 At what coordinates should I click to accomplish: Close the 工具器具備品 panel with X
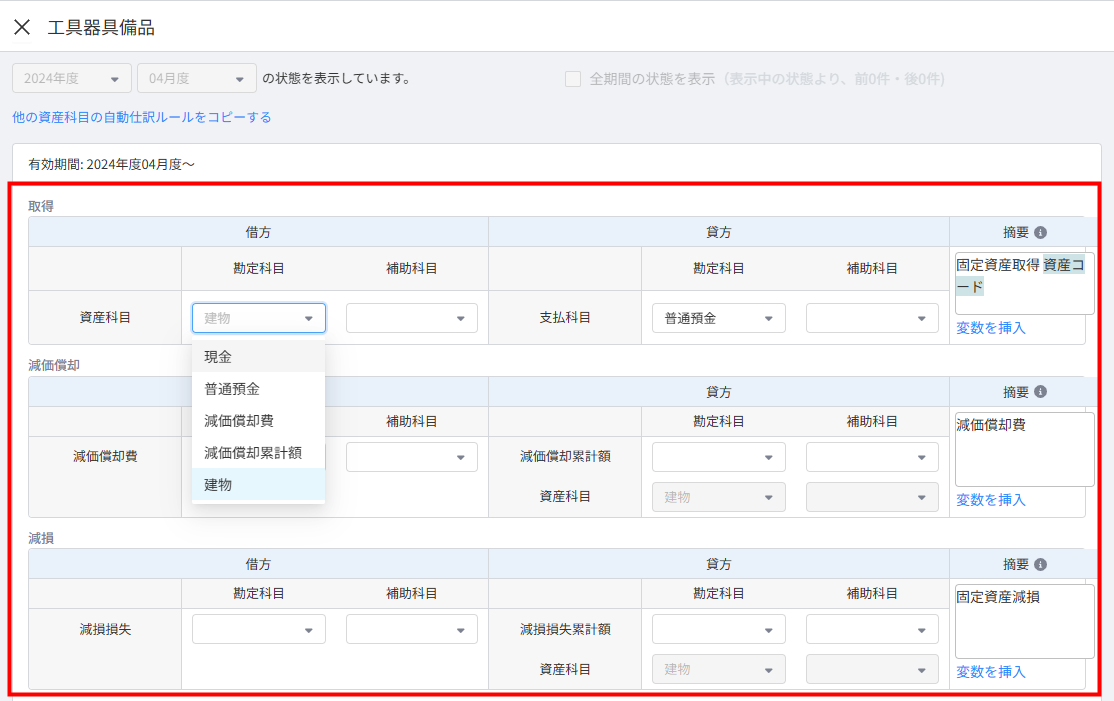pos(22,27)
